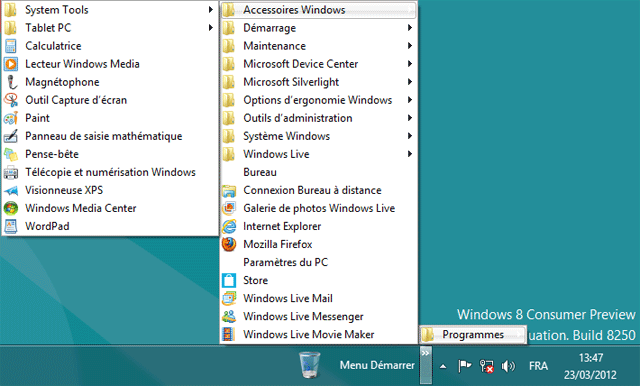Click the Recycle Bin on the taskbar

pos(309,364)
